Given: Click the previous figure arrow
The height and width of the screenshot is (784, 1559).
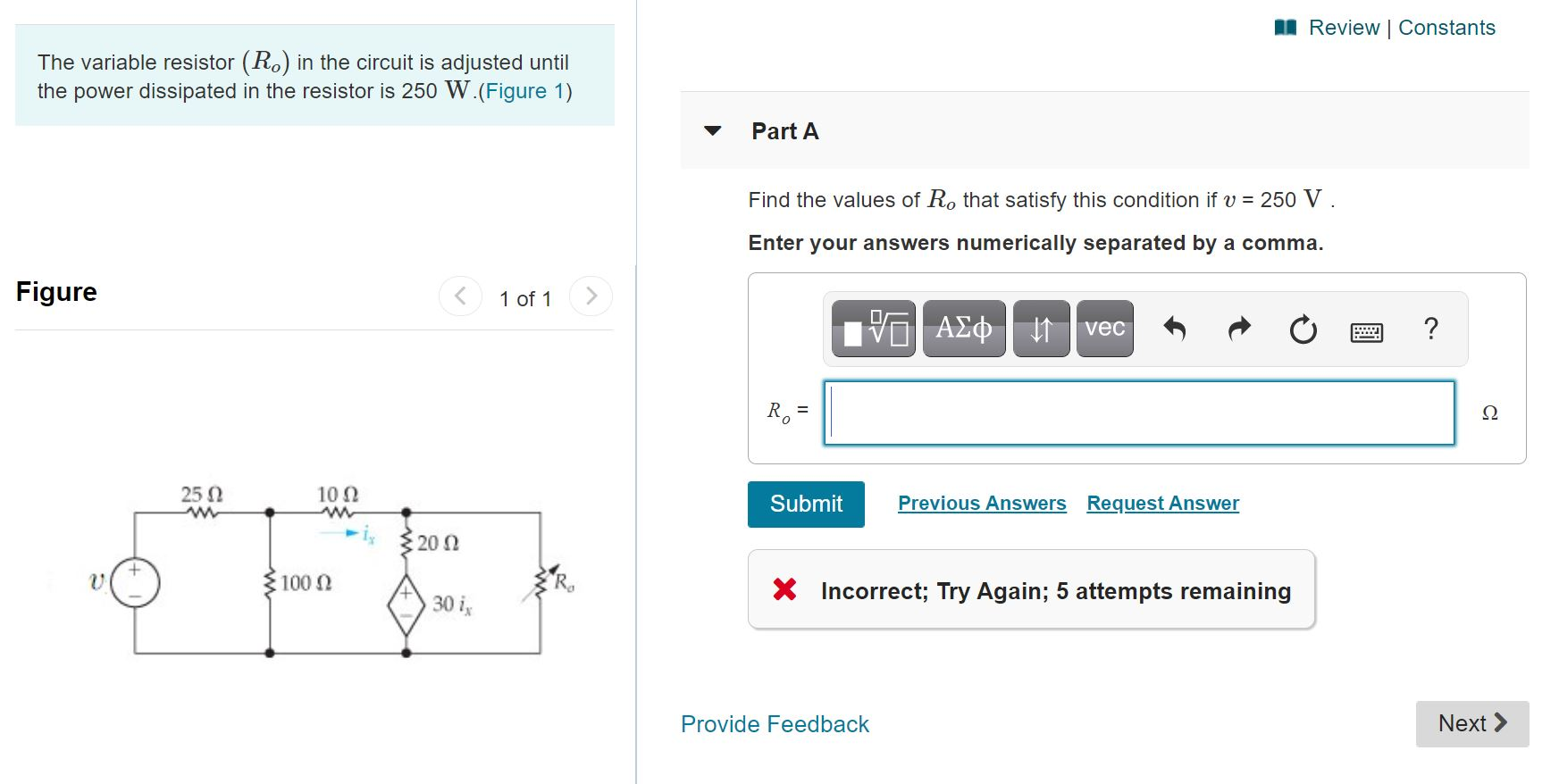Looking at the screenshot, I should pos(458,296).
